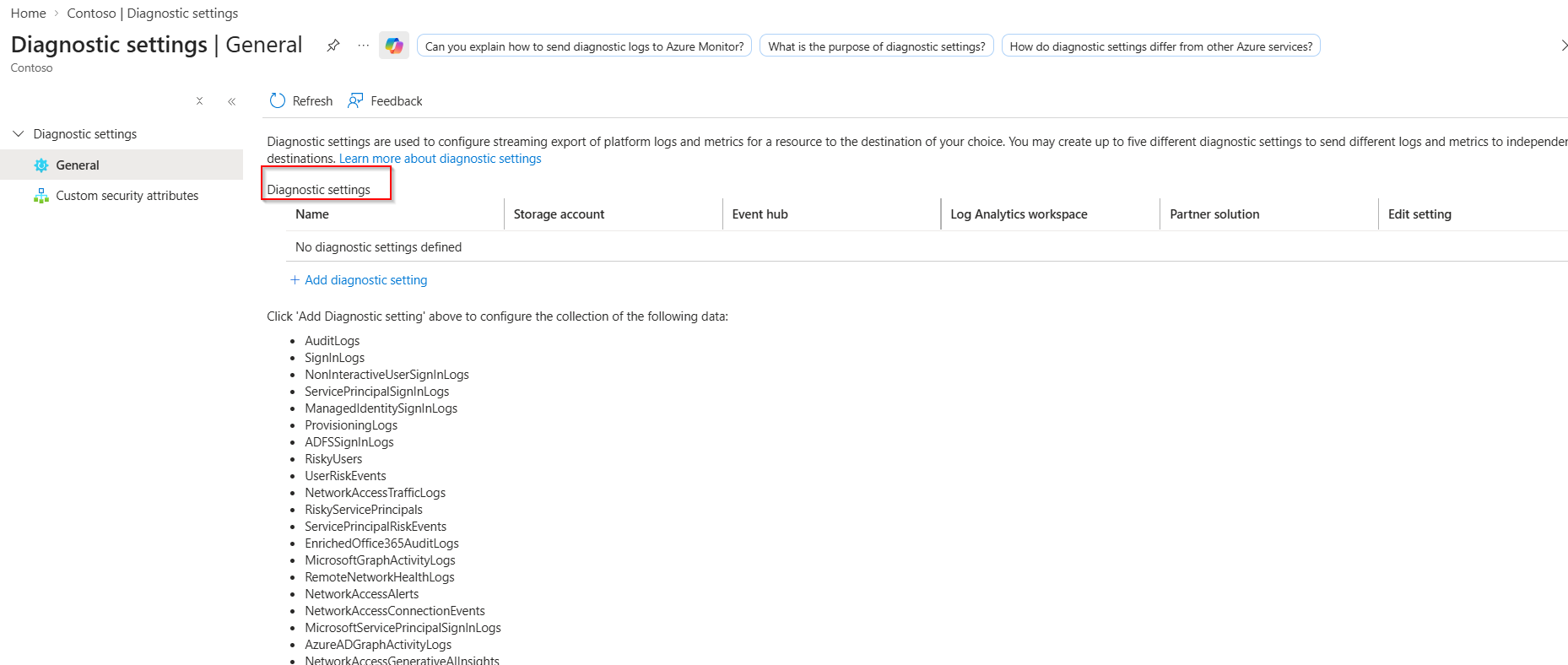Ask how diagnostic settings differ from other services

pyautogui.click(x=1161, y=46)
